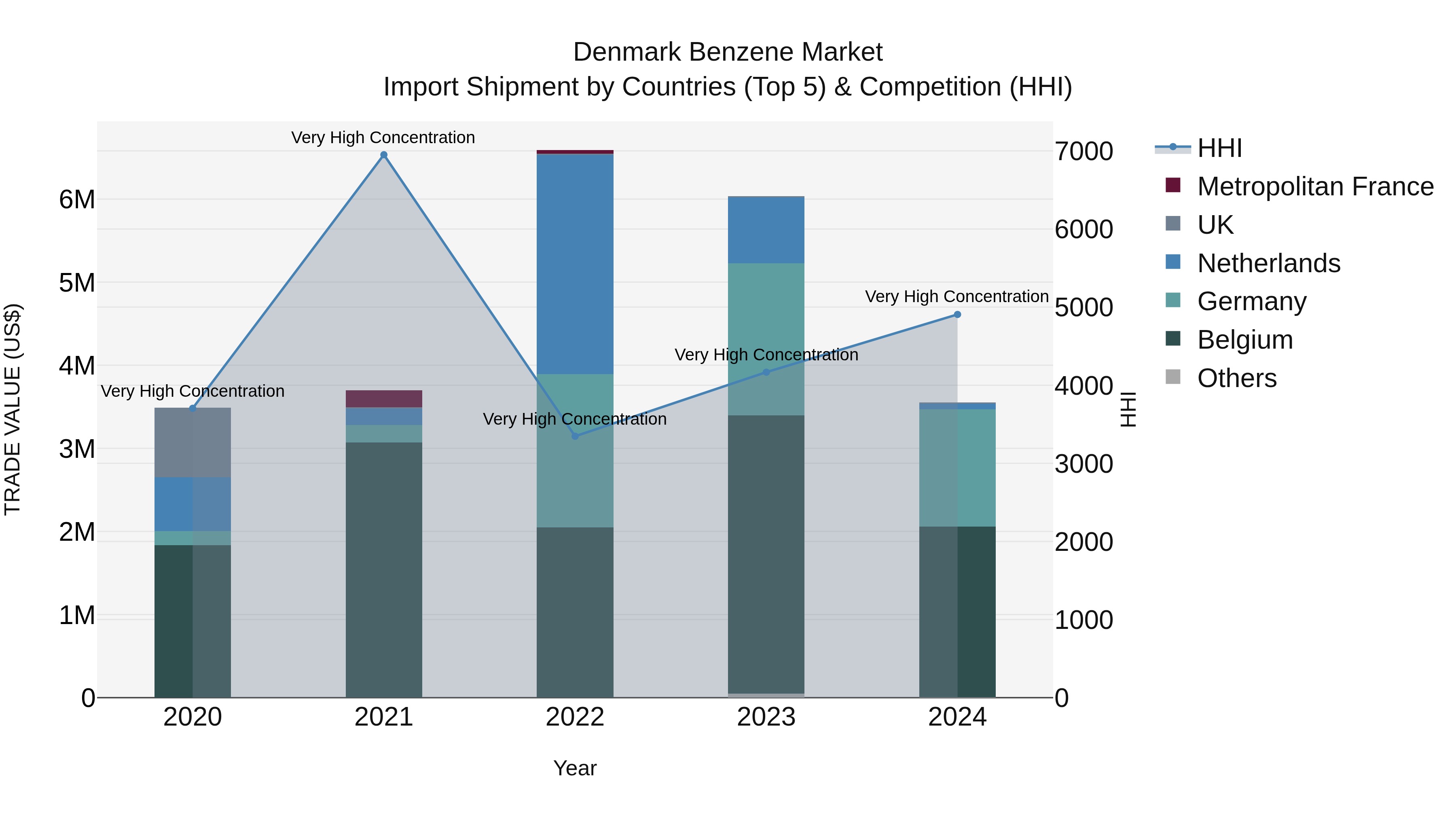The width and height of the screenshot is (1456, 819).
Task: Click 'Very High Concentration' label near 2022
Action: tap(575, 419)
